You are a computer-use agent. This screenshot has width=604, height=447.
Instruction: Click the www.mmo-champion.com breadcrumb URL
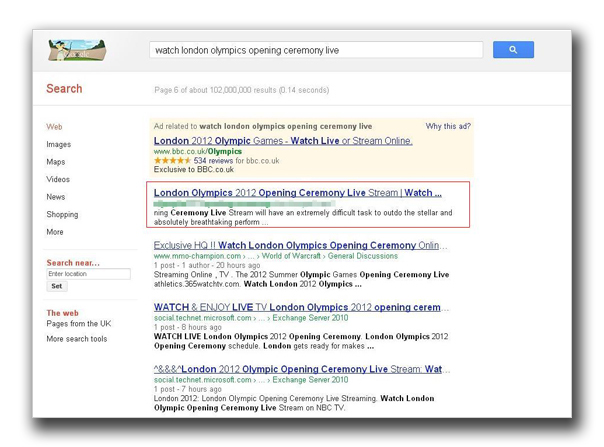(275, 256)
